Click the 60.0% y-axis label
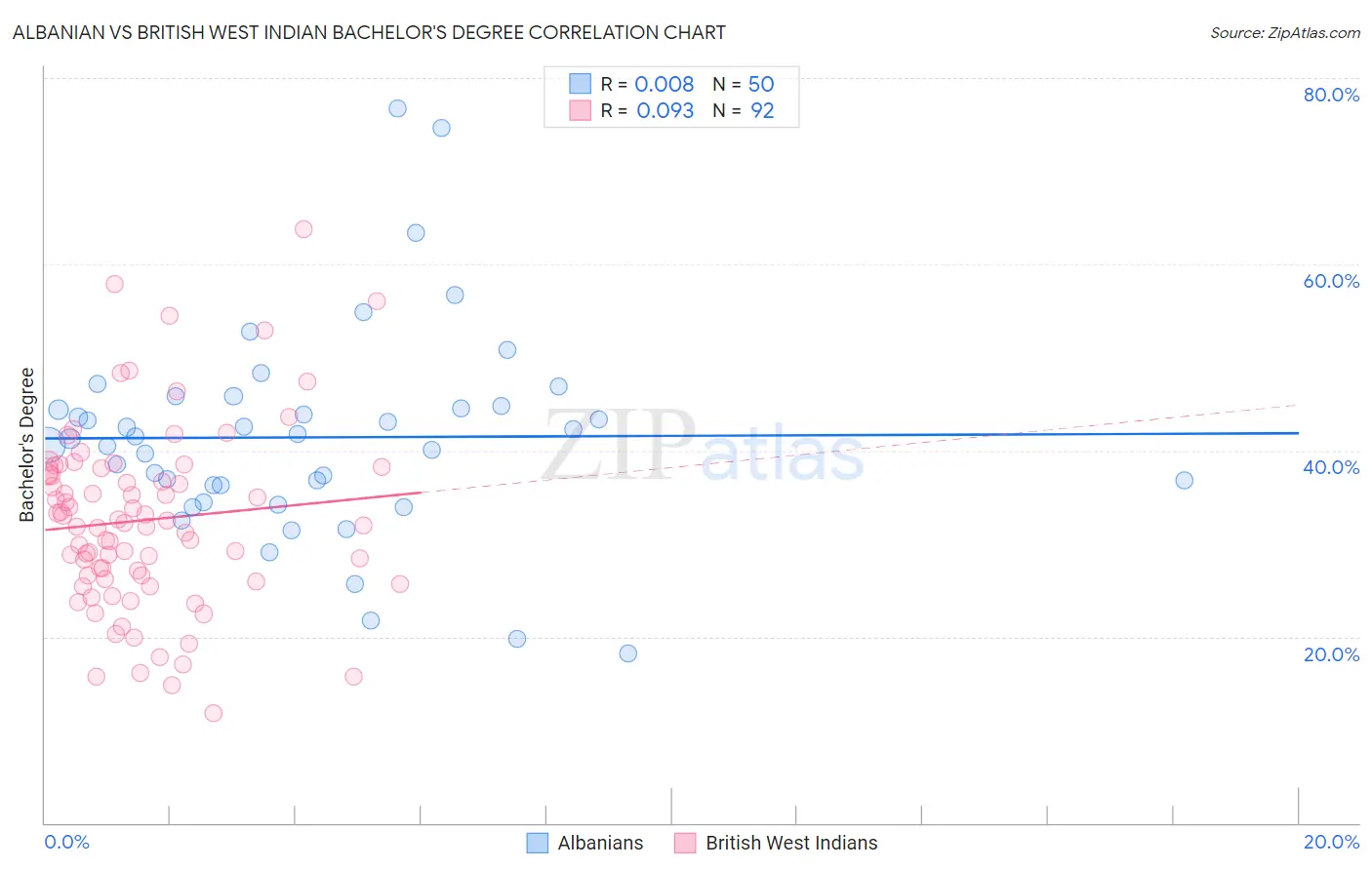The height and width of the screenshot is (870, 1372). pos(1331,281)
